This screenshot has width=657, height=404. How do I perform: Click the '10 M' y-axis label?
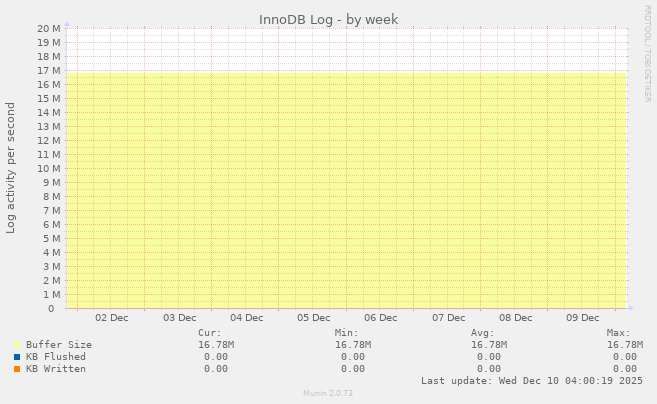coord(49,168)
